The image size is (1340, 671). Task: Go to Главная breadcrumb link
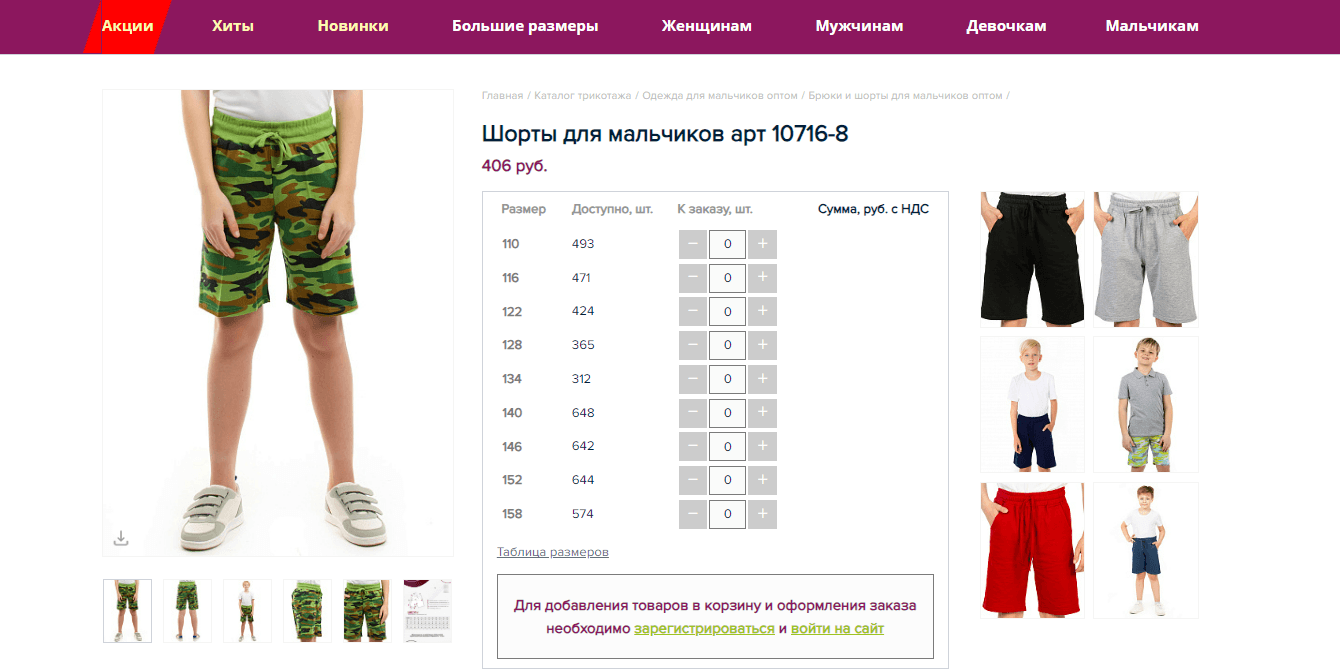502,96
